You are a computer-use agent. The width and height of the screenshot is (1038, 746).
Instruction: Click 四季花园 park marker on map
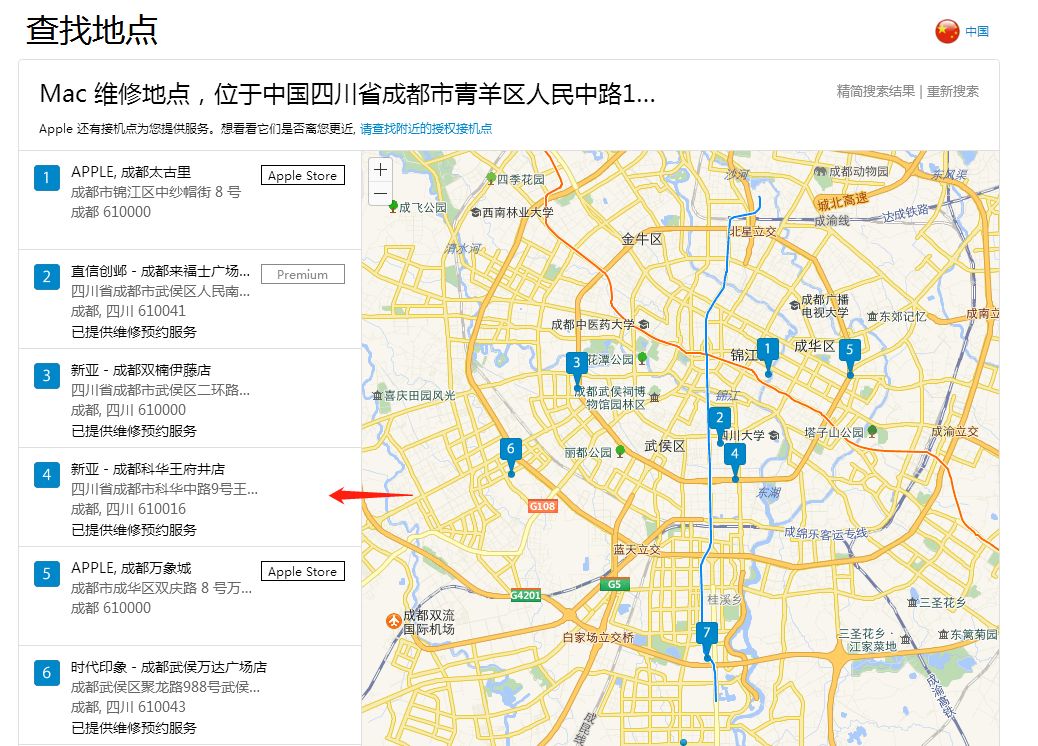click(491, 179)
